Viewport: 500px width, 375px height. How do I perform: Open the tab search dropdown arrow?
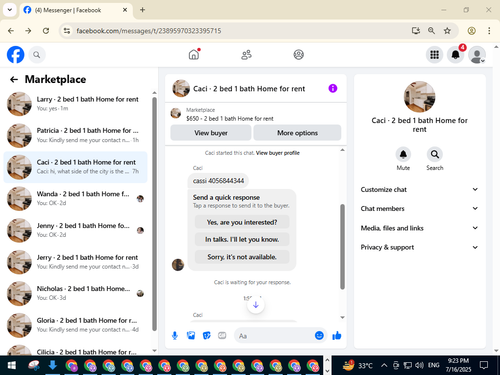[x=10, y=10]
